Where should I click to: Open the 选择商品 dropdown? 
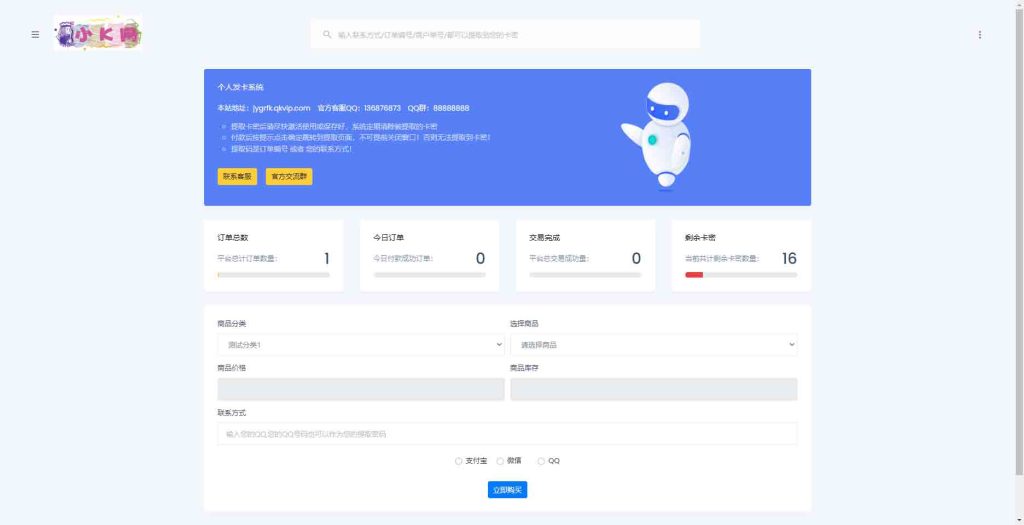tap(653, 344)
